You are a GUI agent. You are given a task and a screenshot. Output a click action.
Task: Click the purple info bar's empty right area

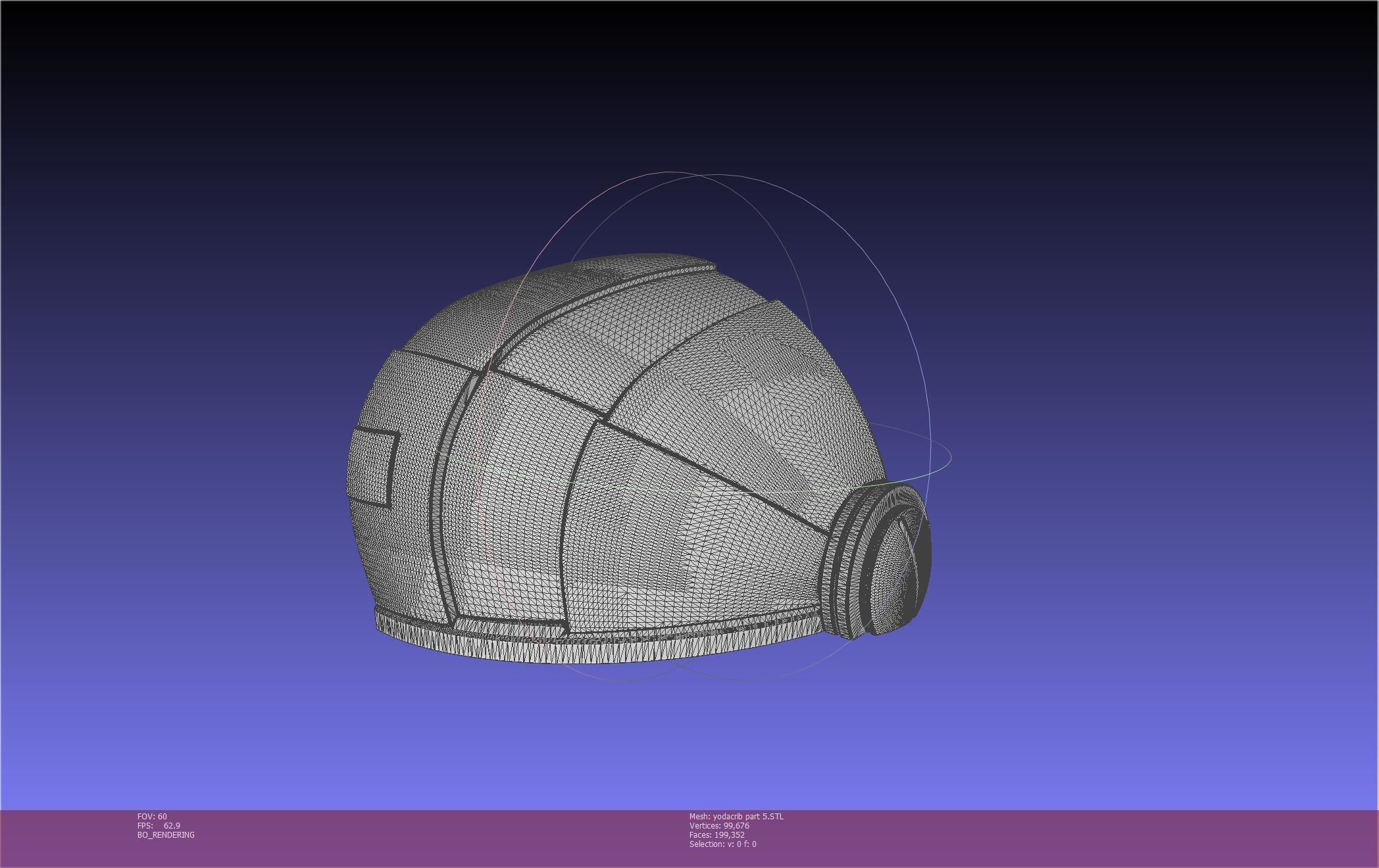coord(1118,838)
